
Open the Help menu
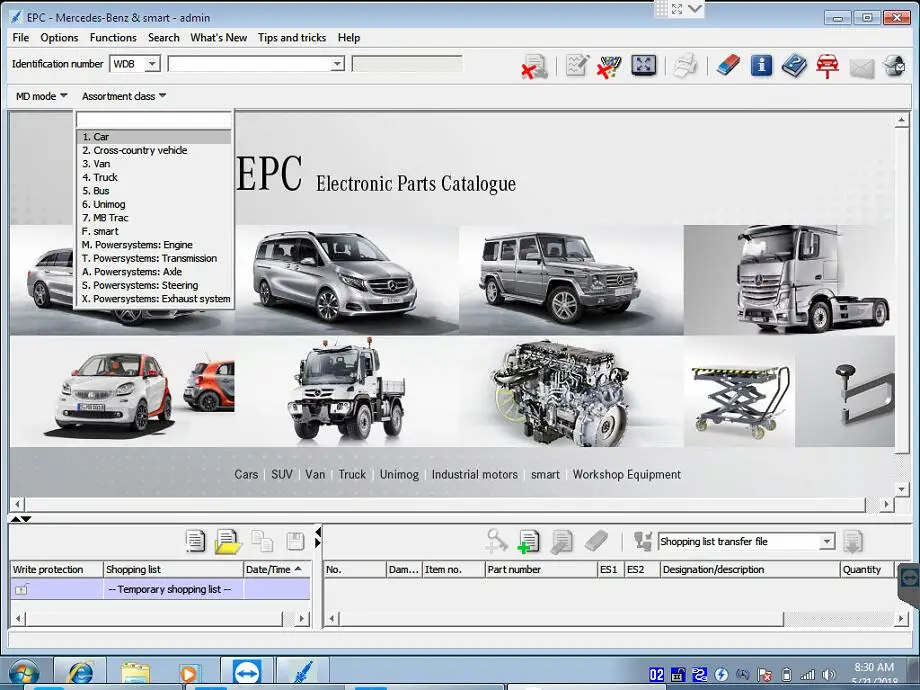(349, 38)
